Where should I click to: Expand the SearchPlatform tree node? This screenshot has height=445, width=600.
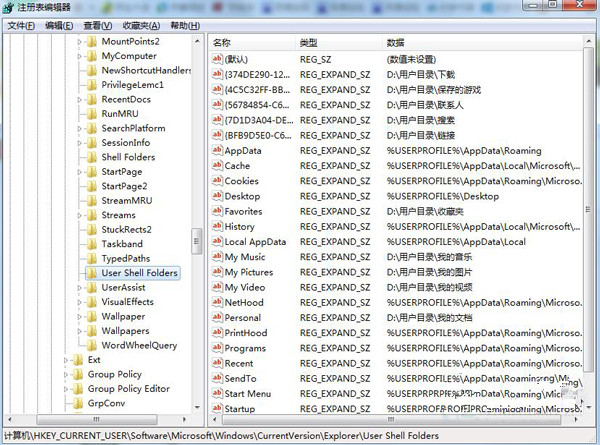[x=80, y=129]
